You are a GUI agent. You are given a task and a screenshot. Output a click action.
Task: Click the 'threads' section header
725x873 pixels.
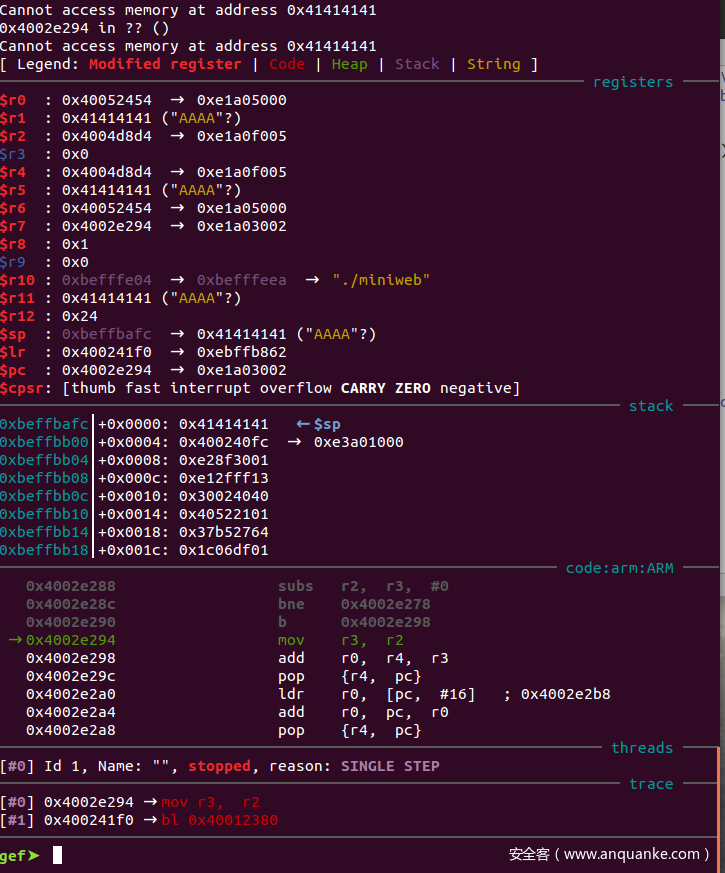(x=642, y=748)
